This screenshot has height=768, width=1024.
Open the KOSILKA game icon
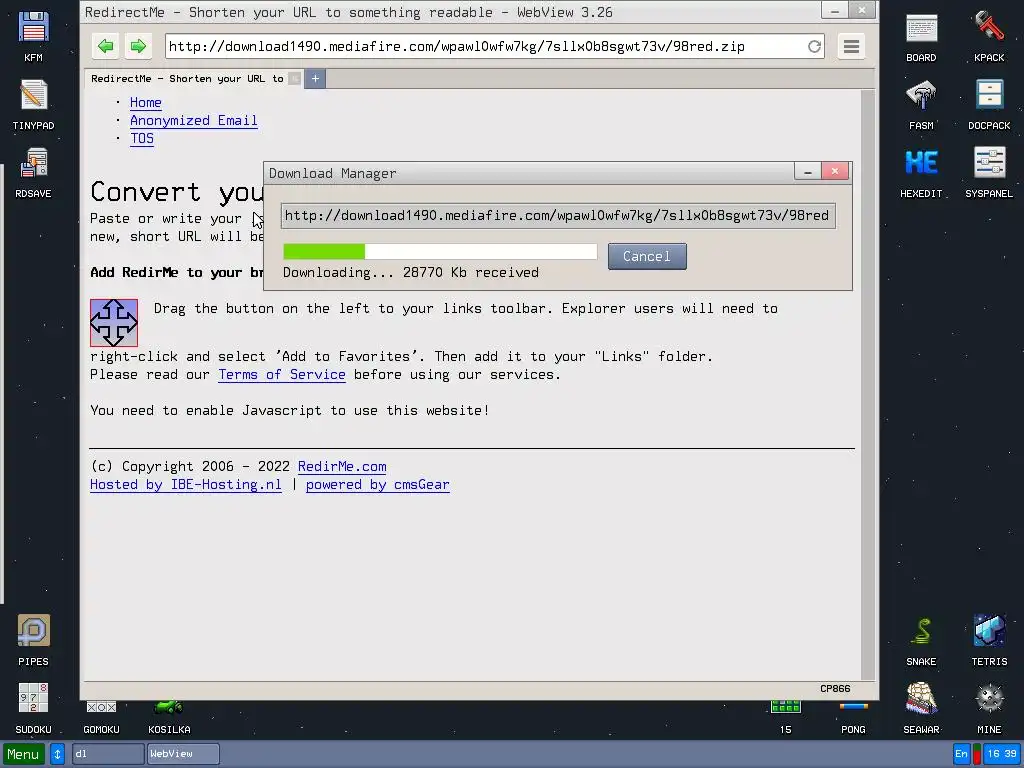click(x=169, y=708)
